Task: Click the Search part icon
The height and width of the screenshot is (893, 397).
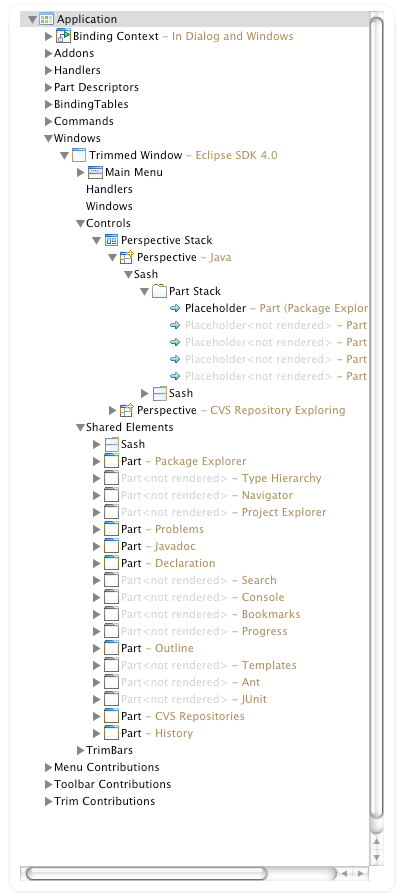Action: pyautogui.click(x=112, y=580)
